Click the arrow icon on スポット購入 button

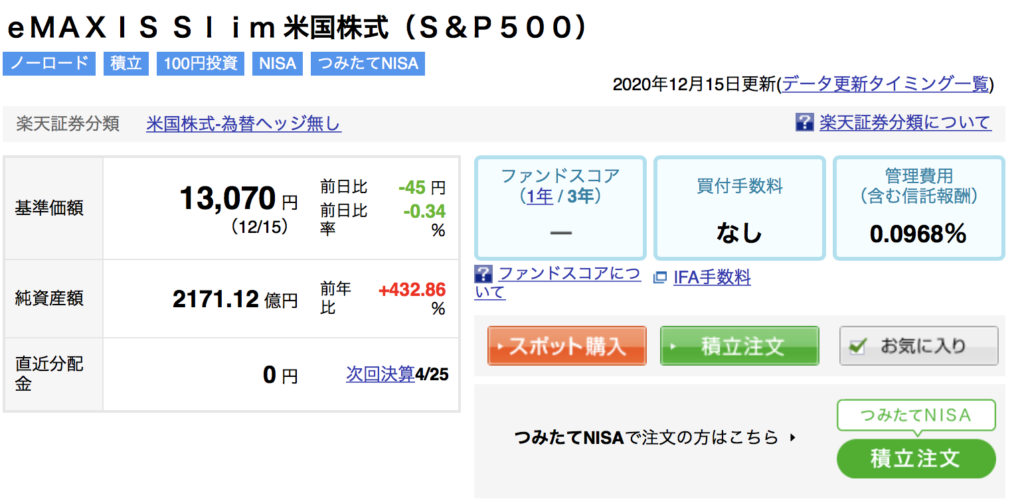pos(501,346)
